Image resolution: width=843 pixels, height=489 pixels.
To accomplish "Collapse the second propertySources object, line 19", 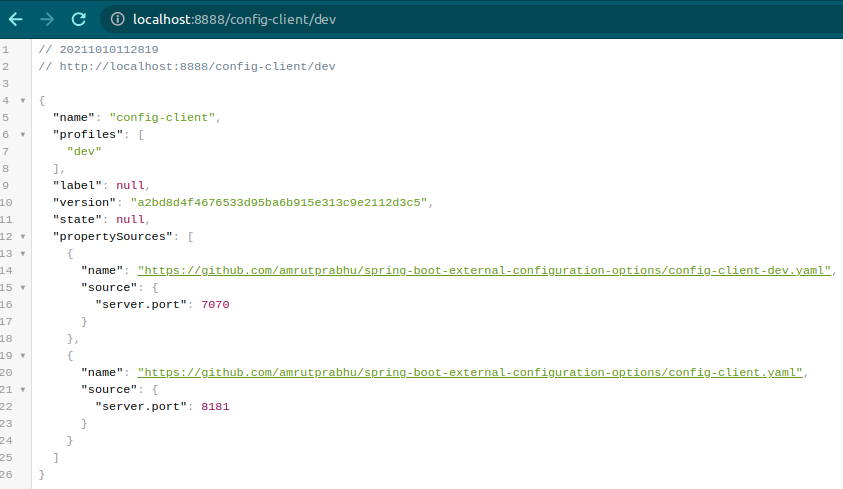I will point(23,356).
